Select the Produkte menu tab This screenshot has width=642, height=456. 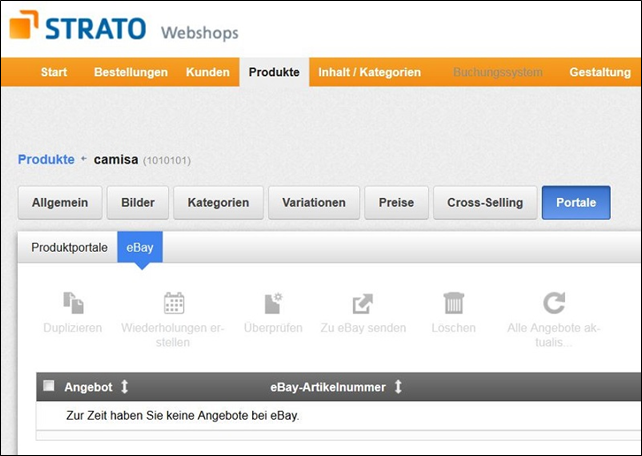click(x=274, y=72)
